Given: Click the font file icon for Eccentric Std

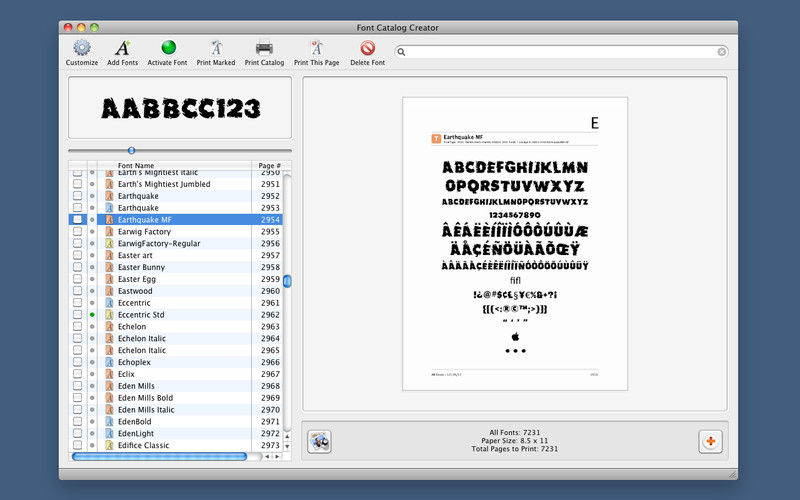Looking at the screenshot, I should 109,315.
